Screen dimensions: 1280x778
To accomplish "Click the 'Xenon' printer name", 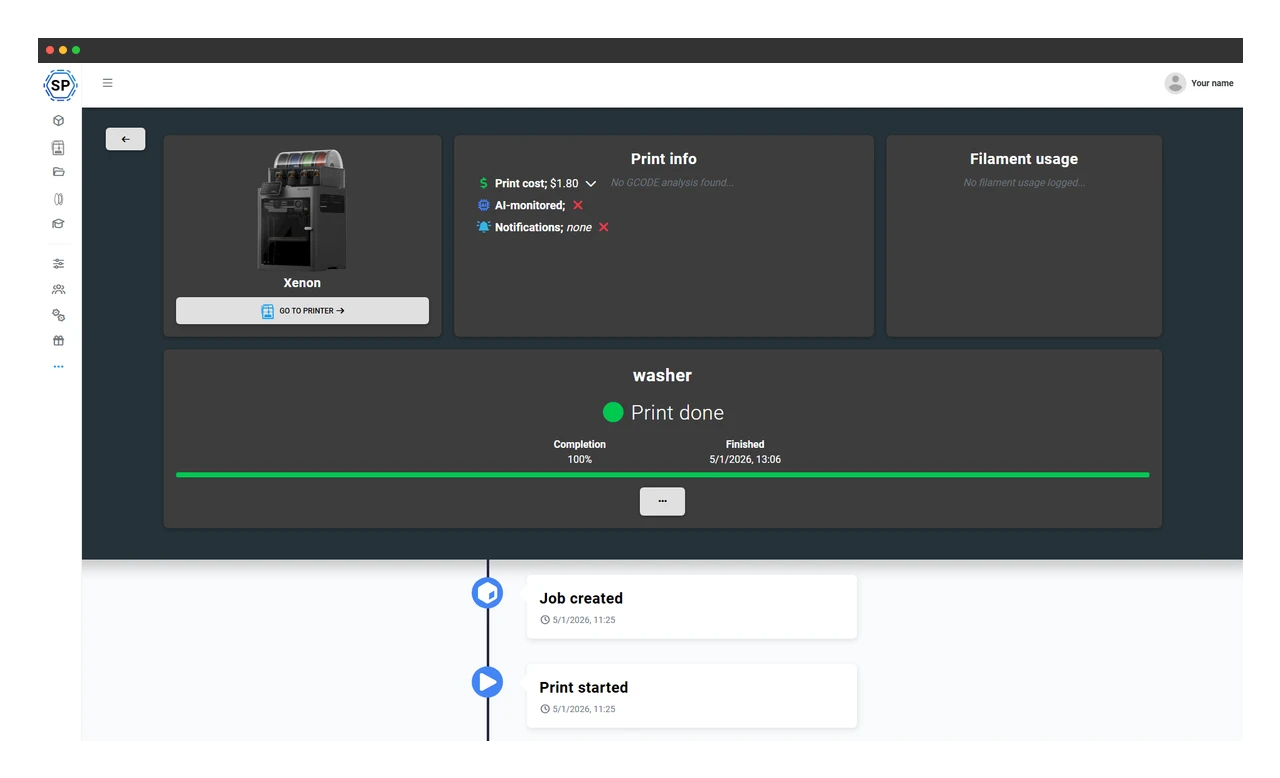I will tap(302, 283).
